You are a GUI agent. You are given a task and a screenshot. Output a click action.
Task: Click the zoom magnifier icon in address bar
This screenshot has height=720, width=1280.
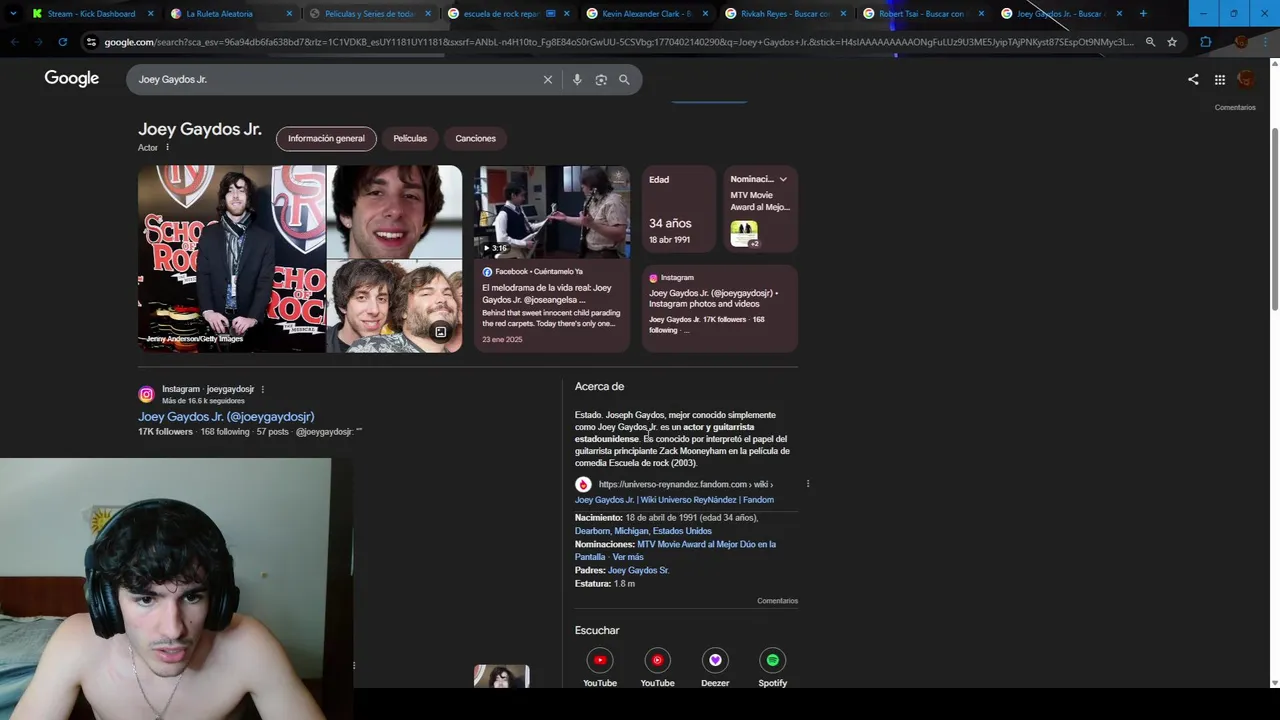click(x=1150, y=42)
